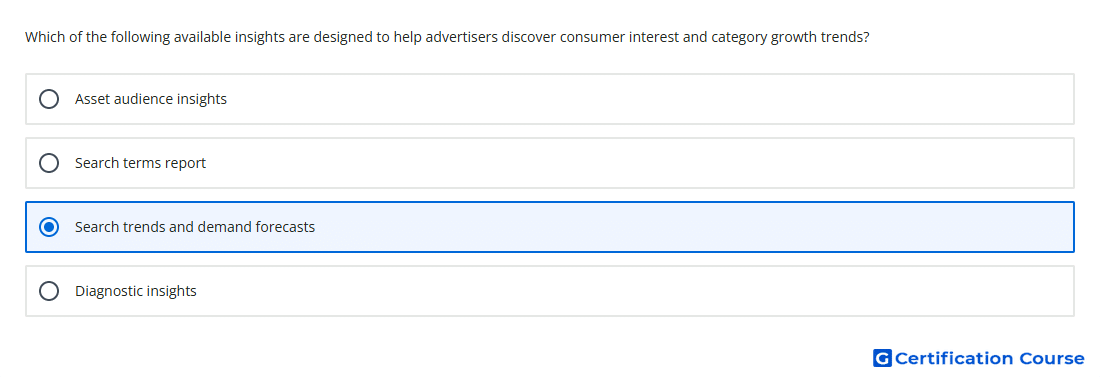Click the blue G logo icon
The image size is (1100, 377).
pos(882,358)
